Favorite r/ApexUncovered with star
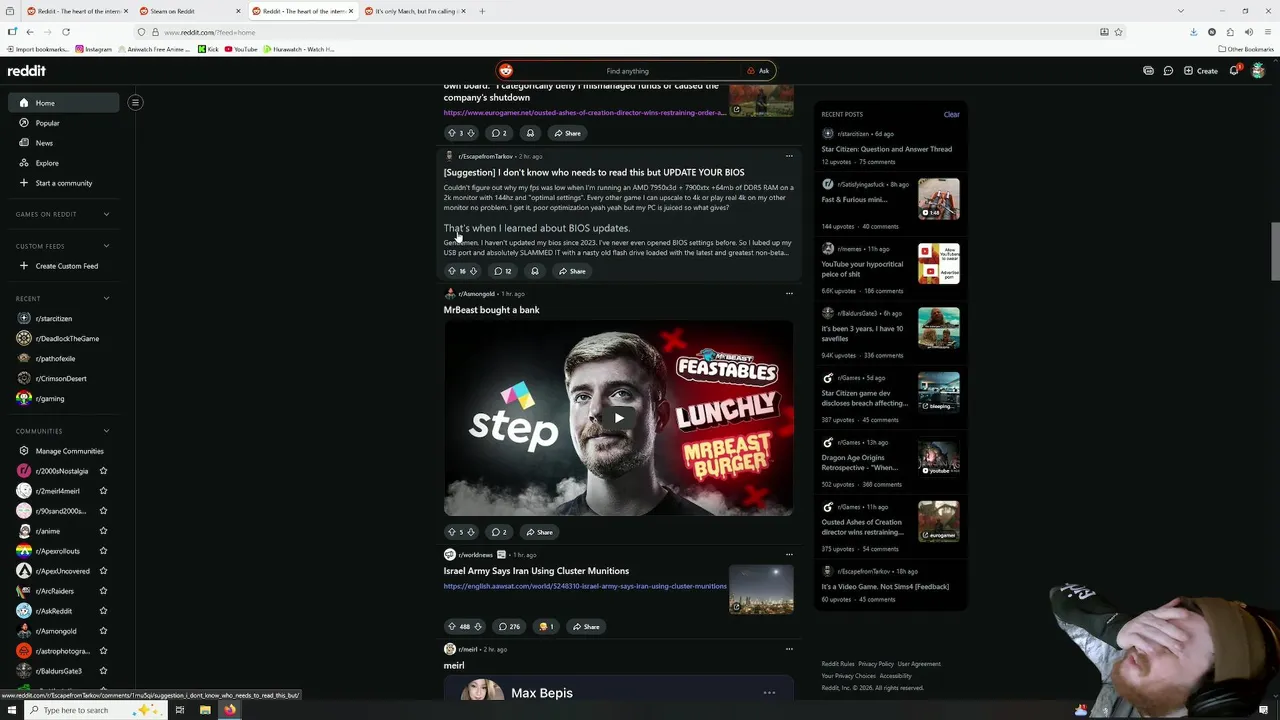 pos(103,571)
